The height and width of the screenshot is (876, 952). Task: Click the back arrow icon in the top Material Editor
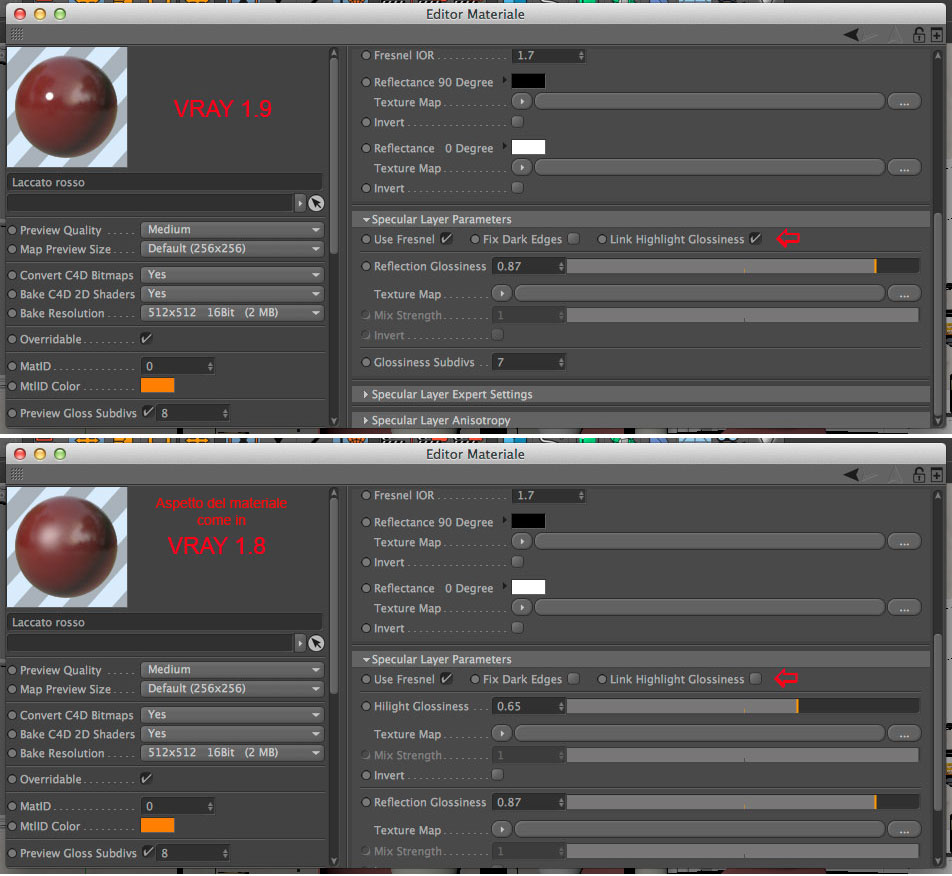click(x=851, y=35)
